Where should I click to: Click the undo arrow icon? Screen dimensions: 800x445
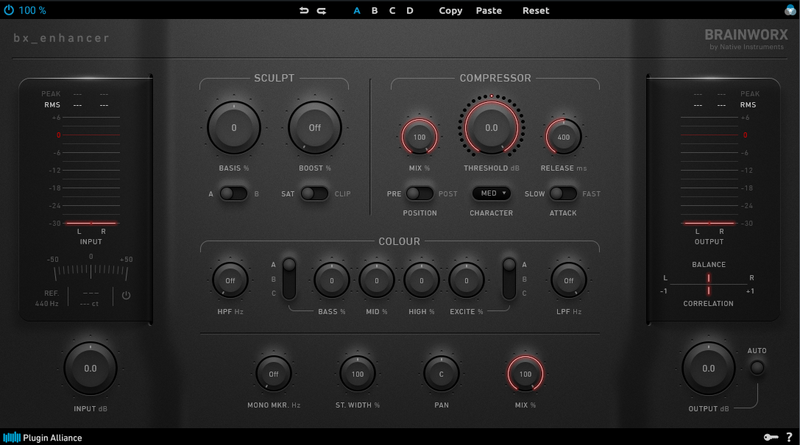tap(304, 10)
